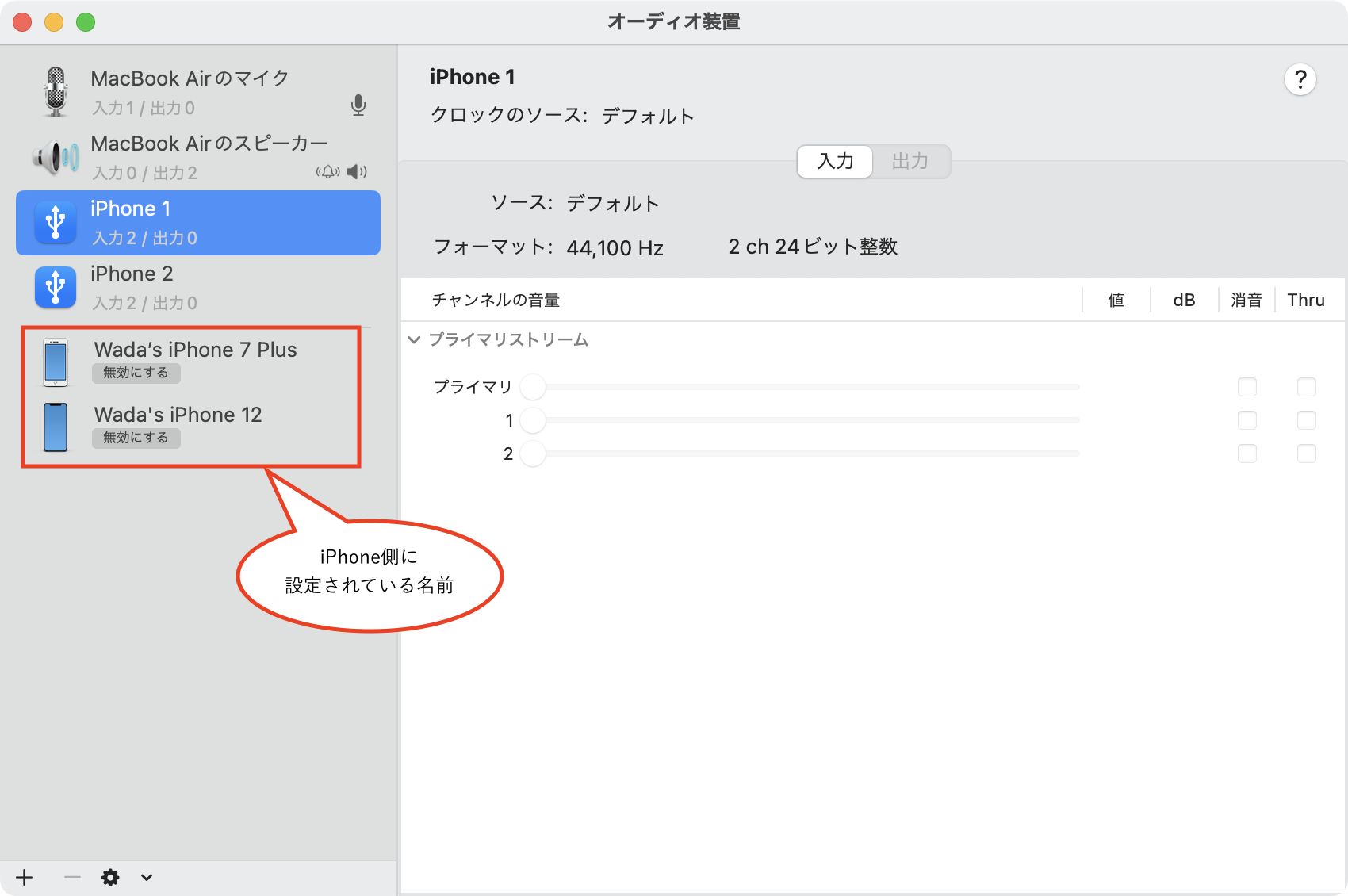This screenshot has width=1348, height=896.
Task: Open the chevron menu beside the gear
Action: pyautogui.click(x=147, y=877)
